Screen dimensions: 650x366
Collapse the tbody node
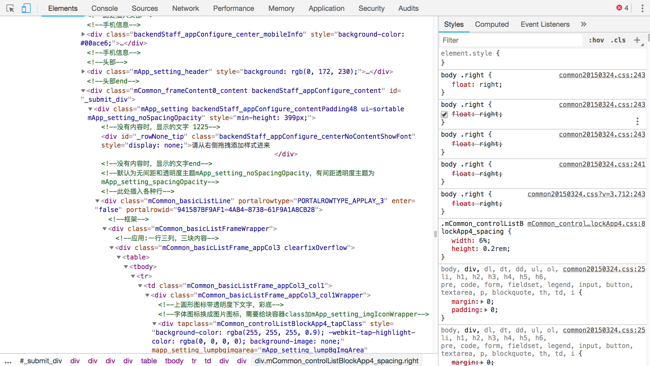pos(126,267)
